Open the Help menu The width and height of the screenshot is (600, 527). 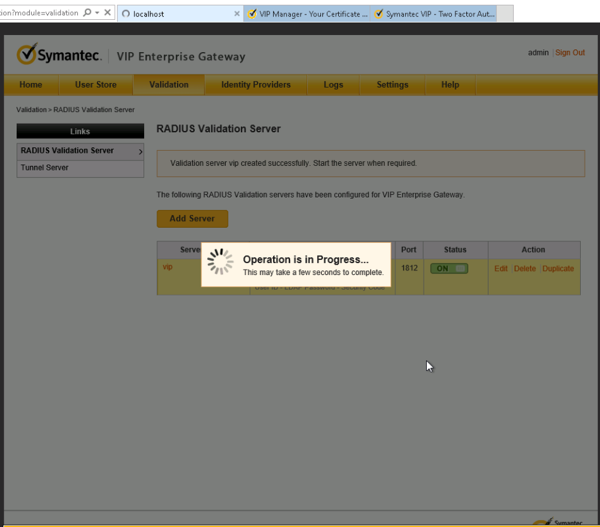click(450, 85)
